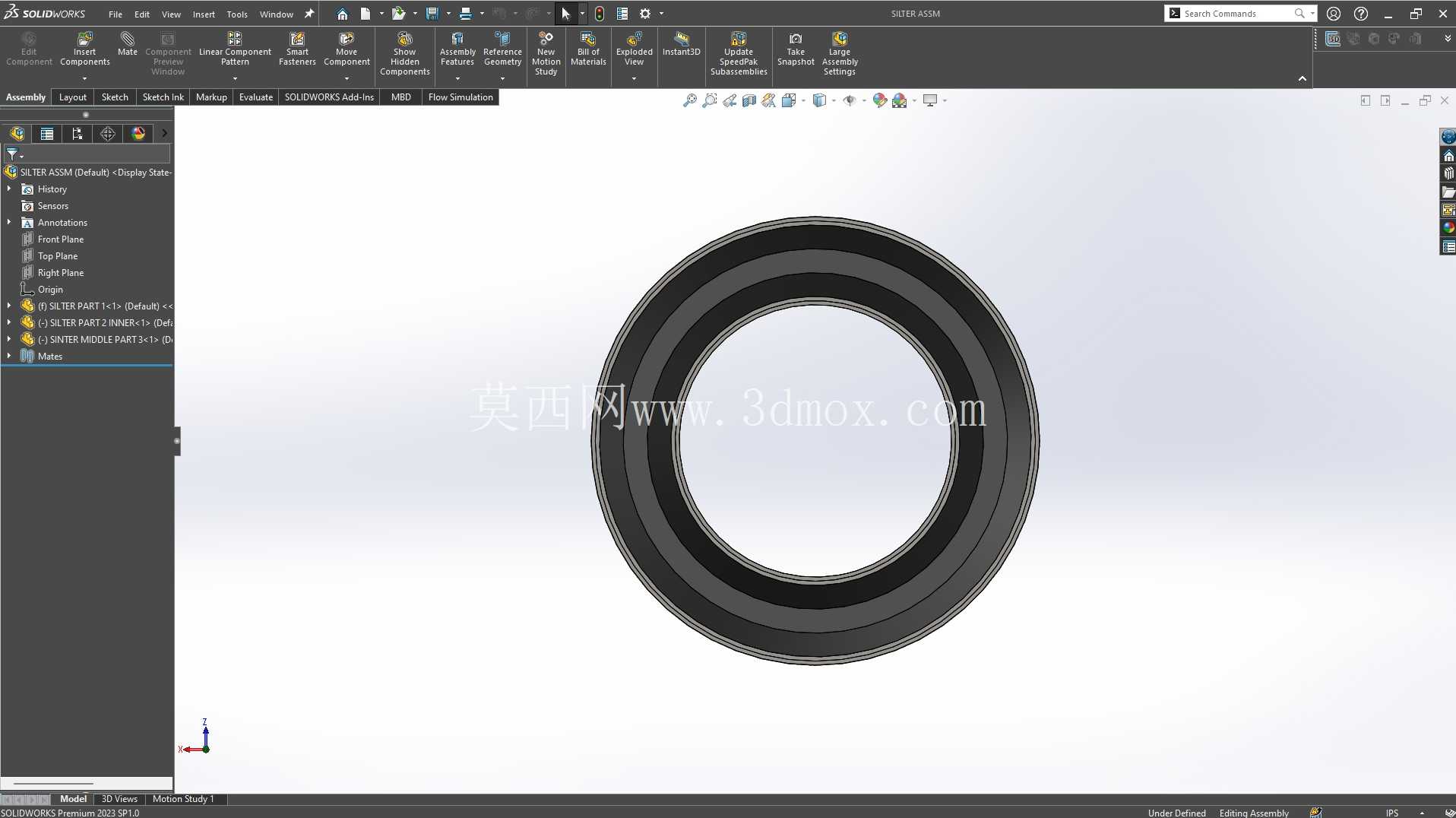1456x818 pixels.
Task: Open Reference Geometry tool
Action: pyautogui.click(x=502, y=49)
